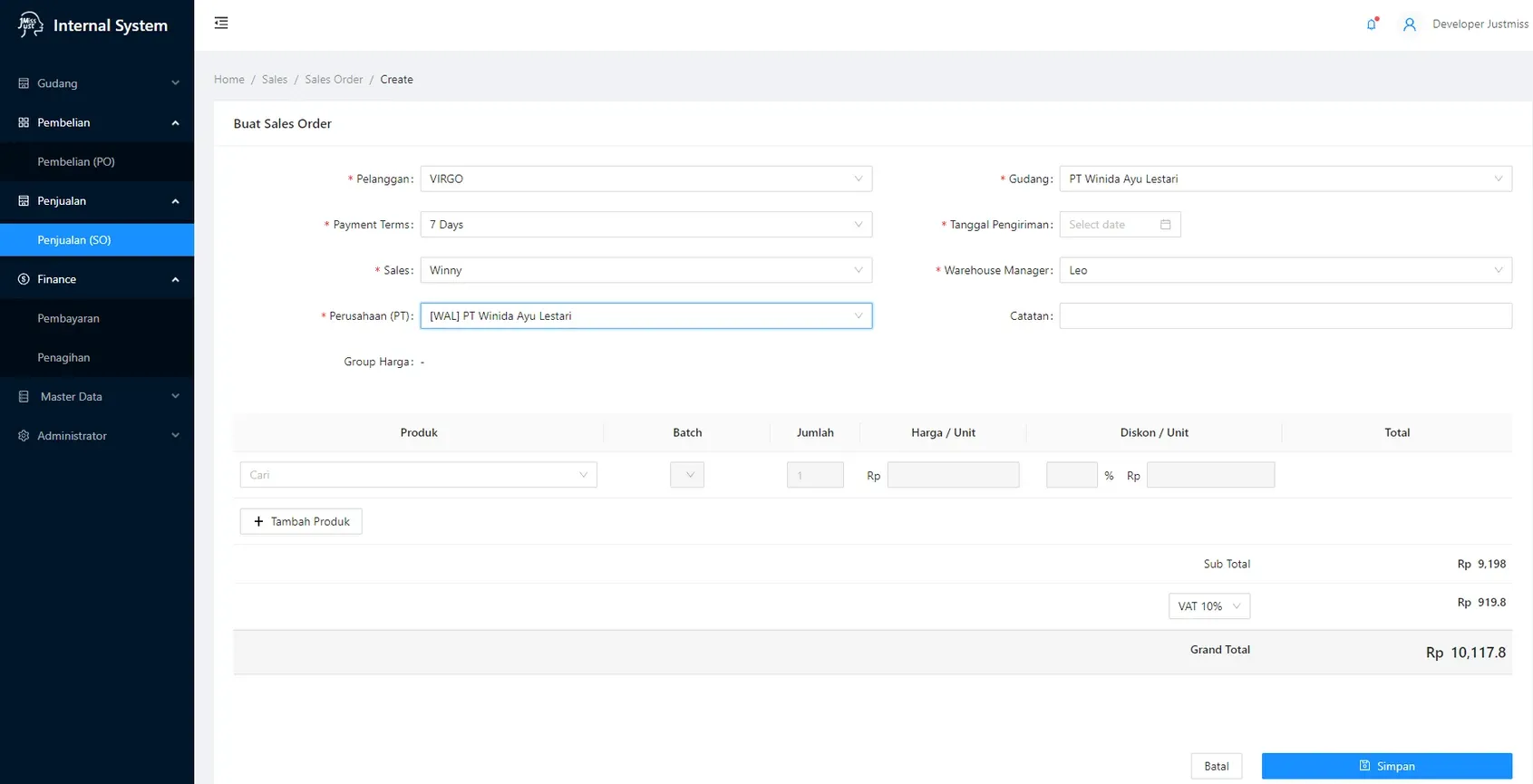This screenshot has width=1533, height=784.
Task: Click the Administrator gear icon in sidebar
Action: coord(24,436)
